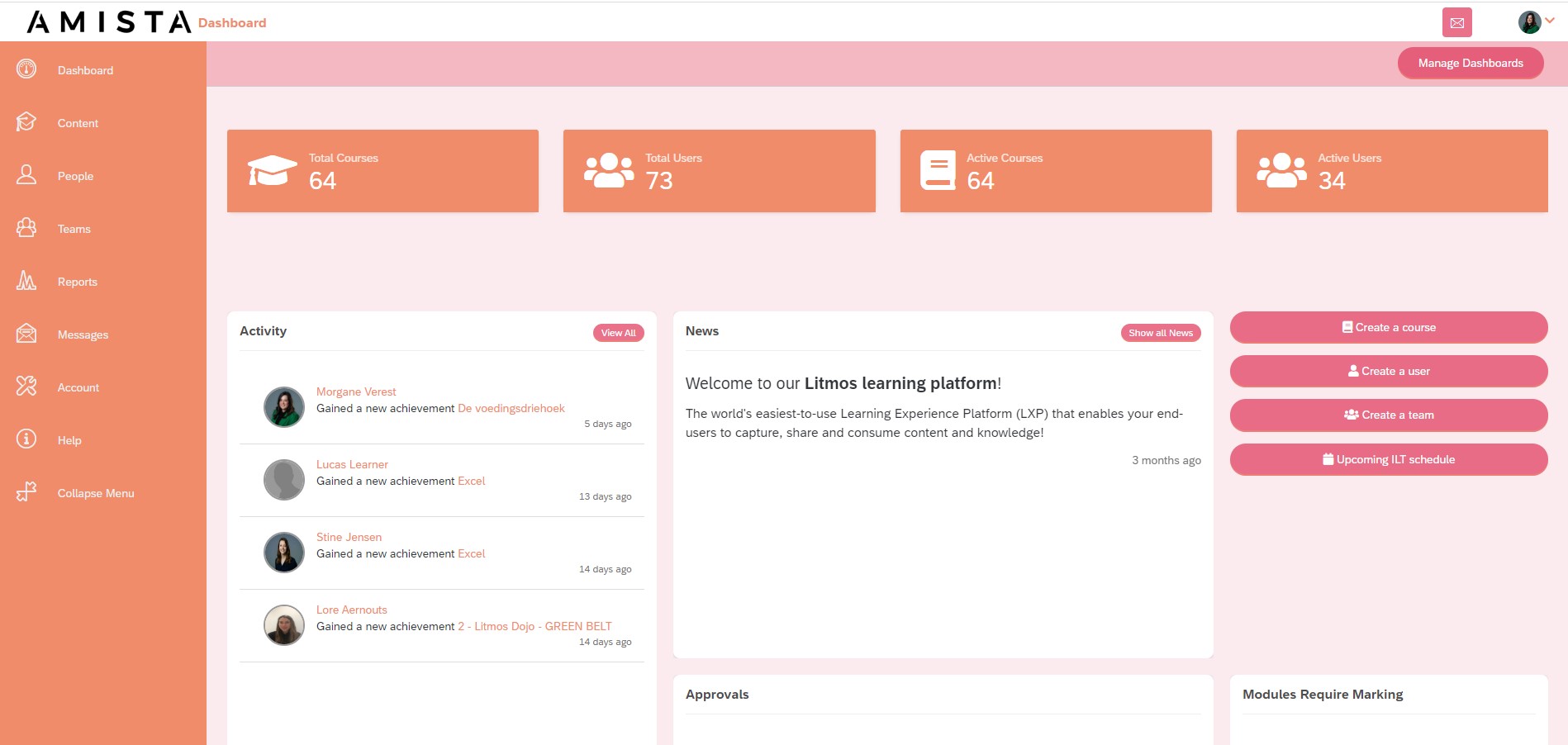Click Create a user
This screenshot has height=745, width=1568.
click(1389, 371)
